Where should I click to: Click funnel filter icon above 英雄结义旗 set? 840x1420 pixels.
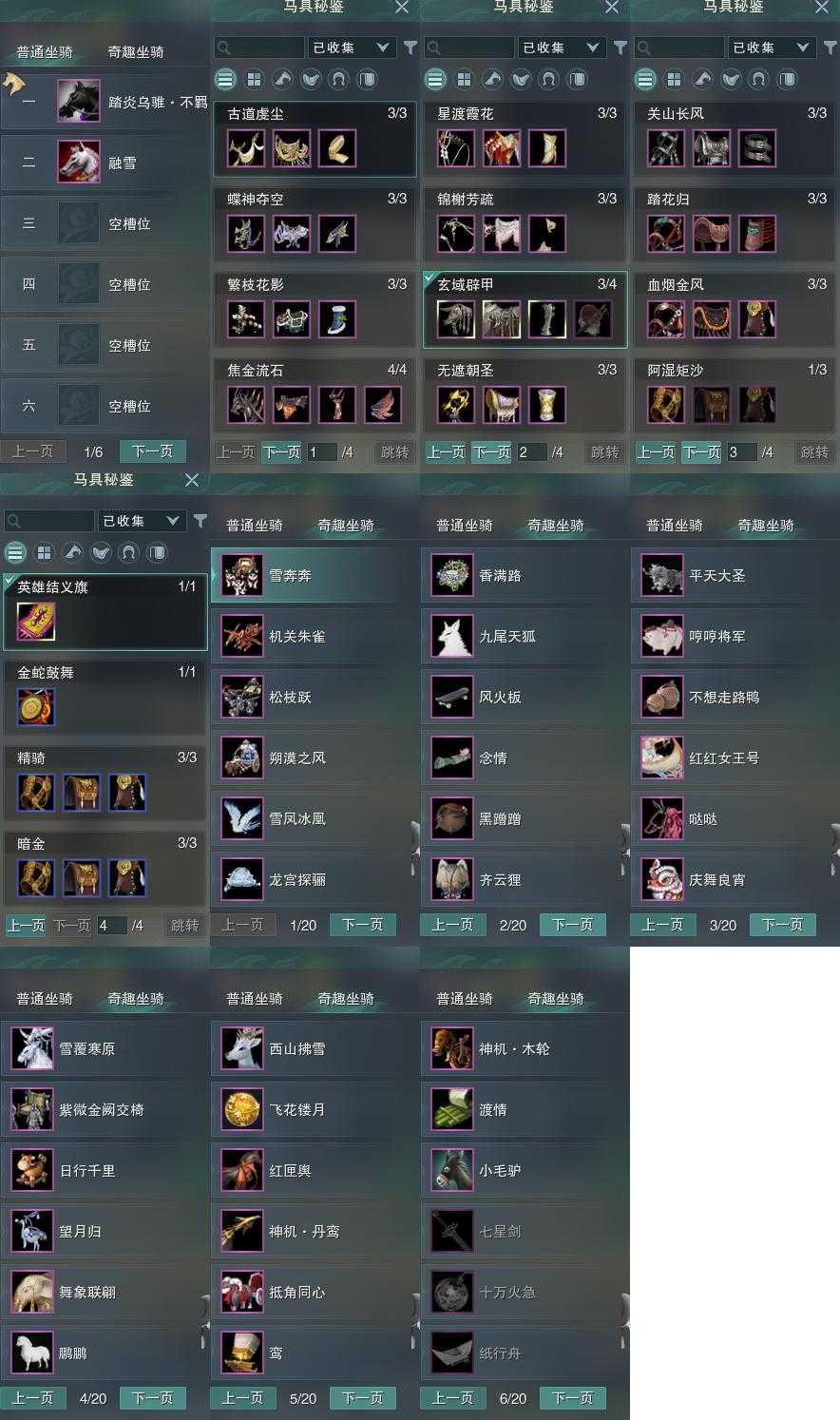(x=200, y=520)
